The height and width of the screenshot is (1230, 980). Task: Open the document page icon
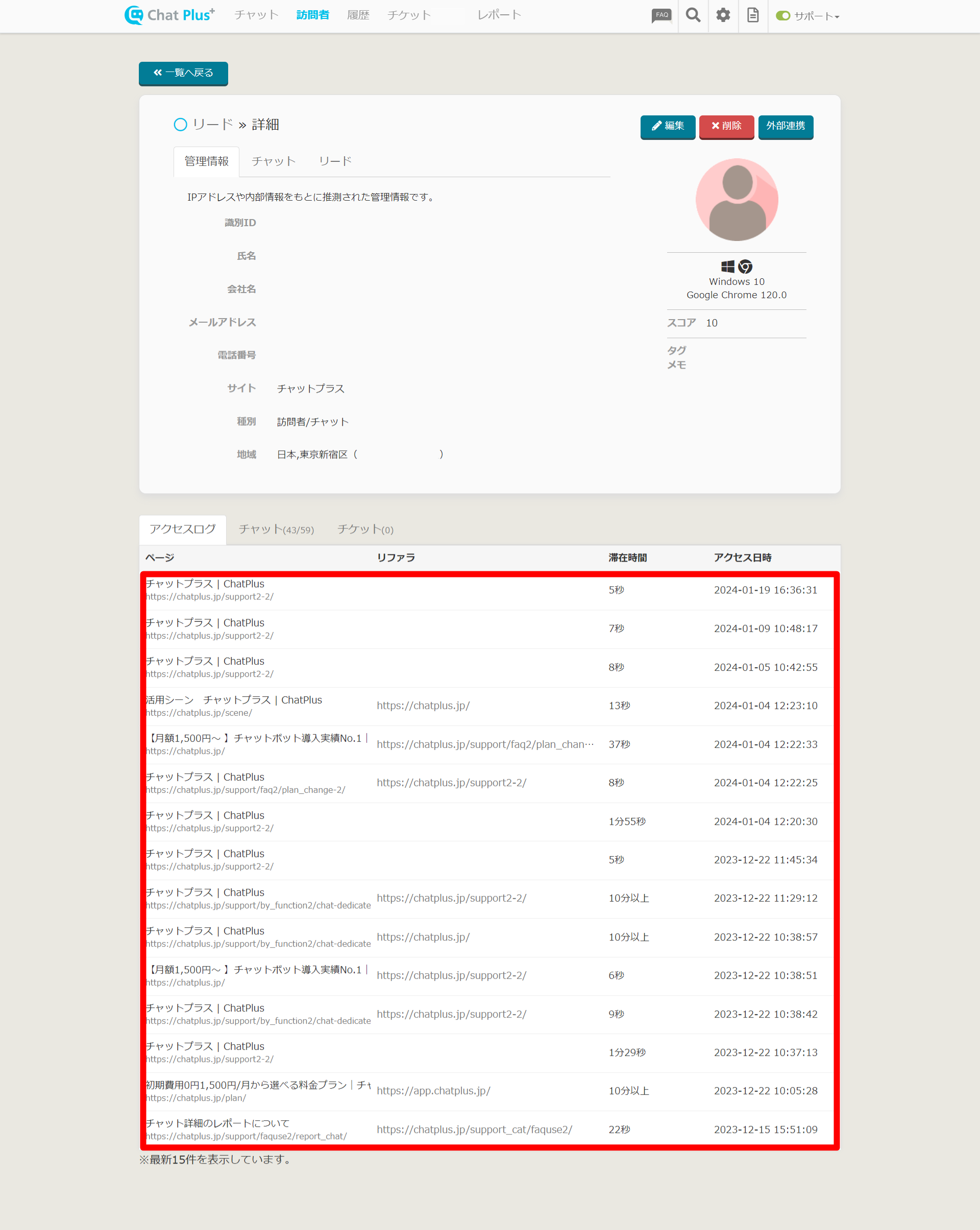(x=752, y=15)
